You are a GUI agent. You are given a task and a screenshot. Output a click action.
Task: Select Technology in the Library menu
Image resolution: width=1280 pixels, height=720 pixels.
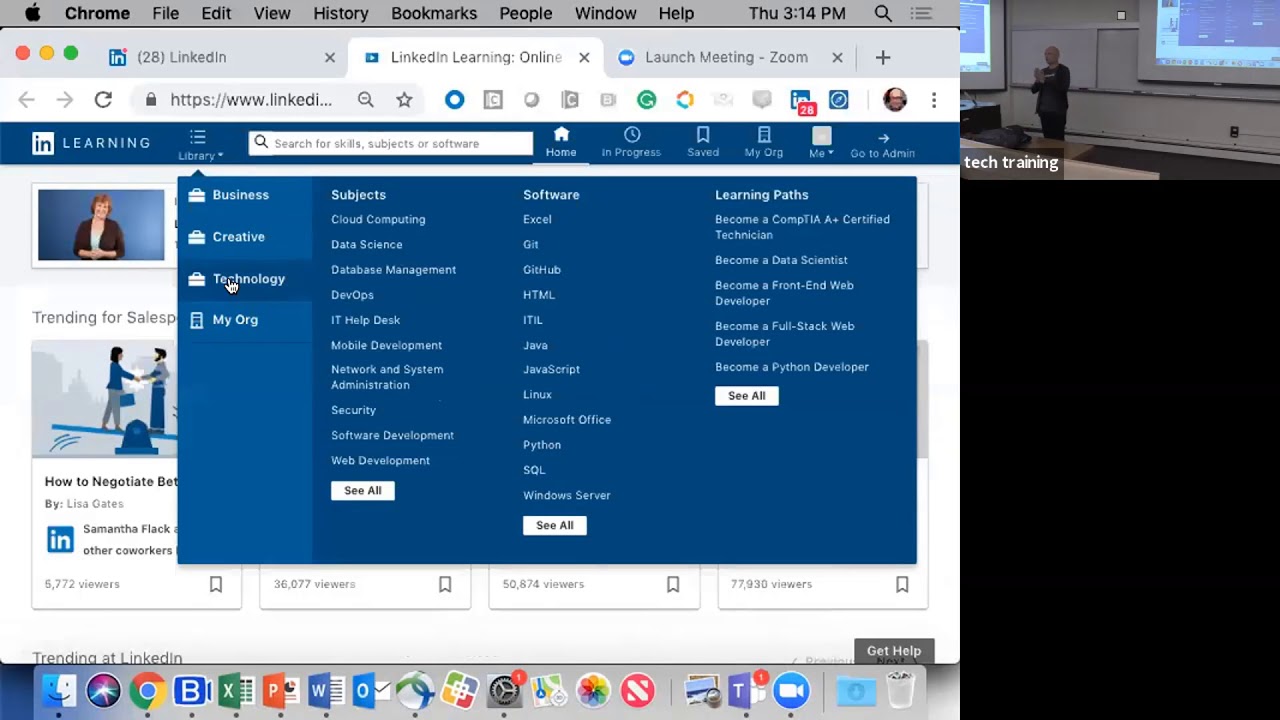249,279
